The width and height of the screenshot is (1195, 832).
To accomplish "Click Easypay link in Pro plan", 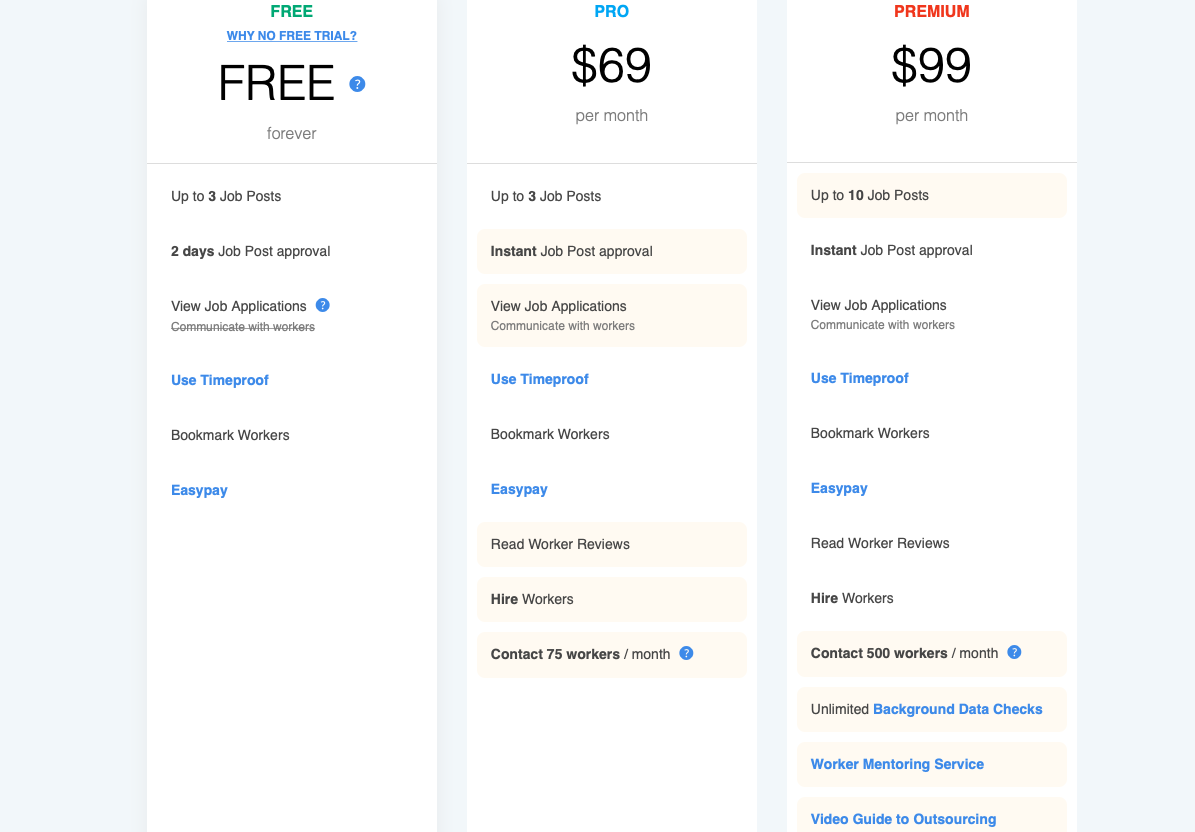I will (519, 489).
